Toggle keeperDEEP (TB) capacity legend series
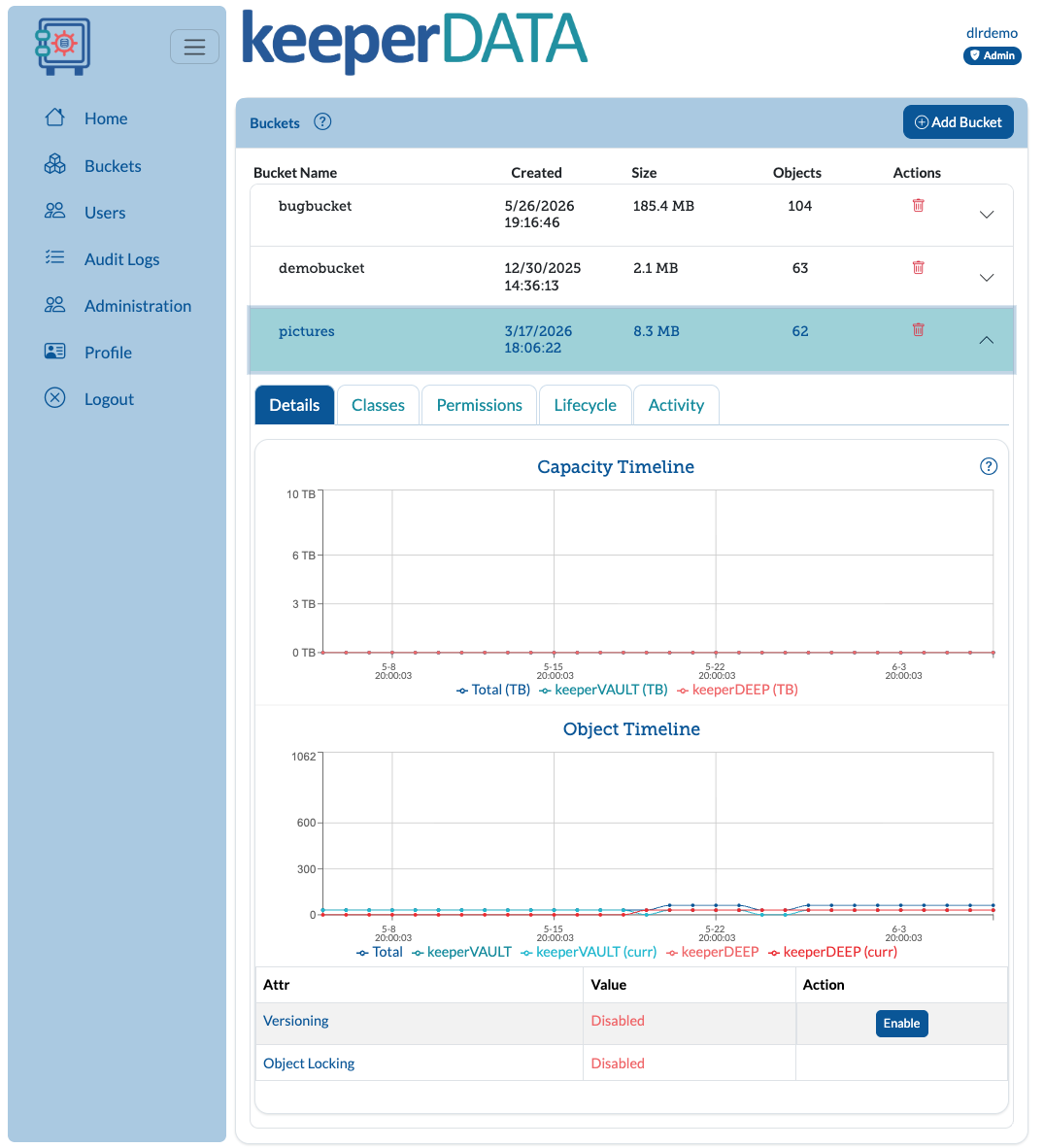The image size is (1044, 1148). (737, 690)
